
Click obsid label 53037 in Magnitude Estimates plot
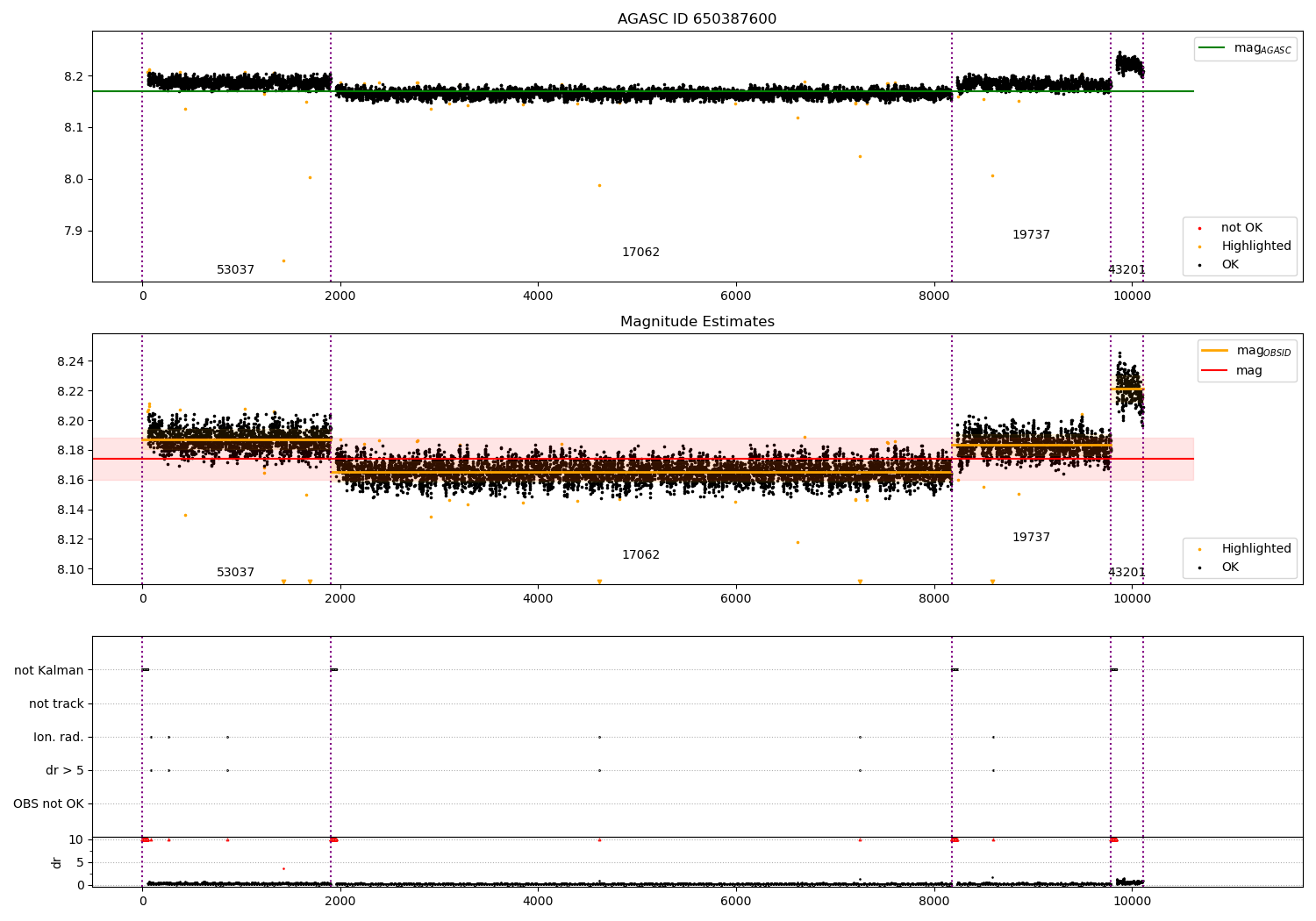pos(235,573)
